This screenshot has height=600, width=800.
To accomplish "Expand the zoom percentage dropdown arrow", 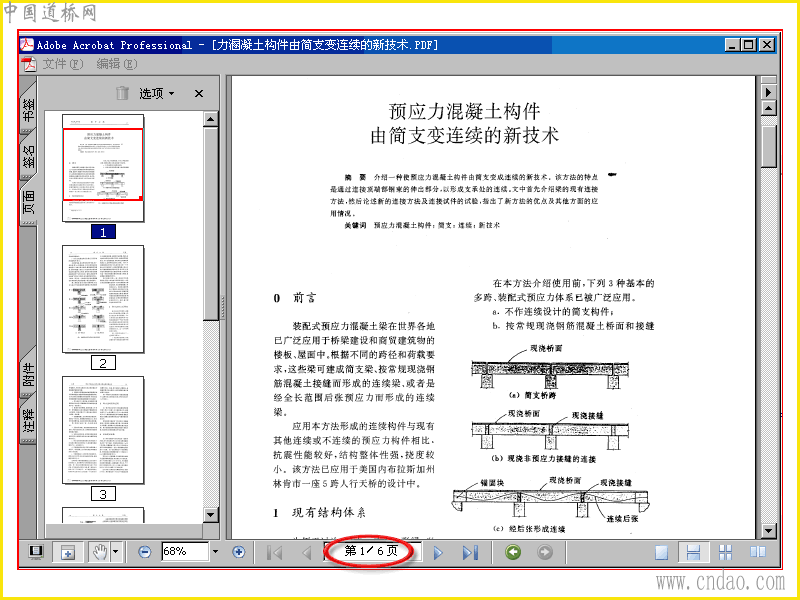I will click(x=215, y=552).
